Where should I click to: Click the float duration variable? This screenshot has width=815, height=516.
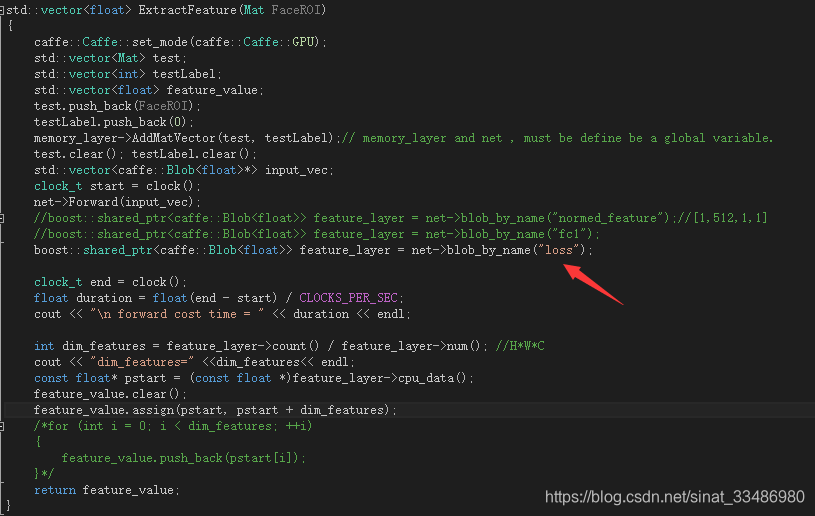104,298
